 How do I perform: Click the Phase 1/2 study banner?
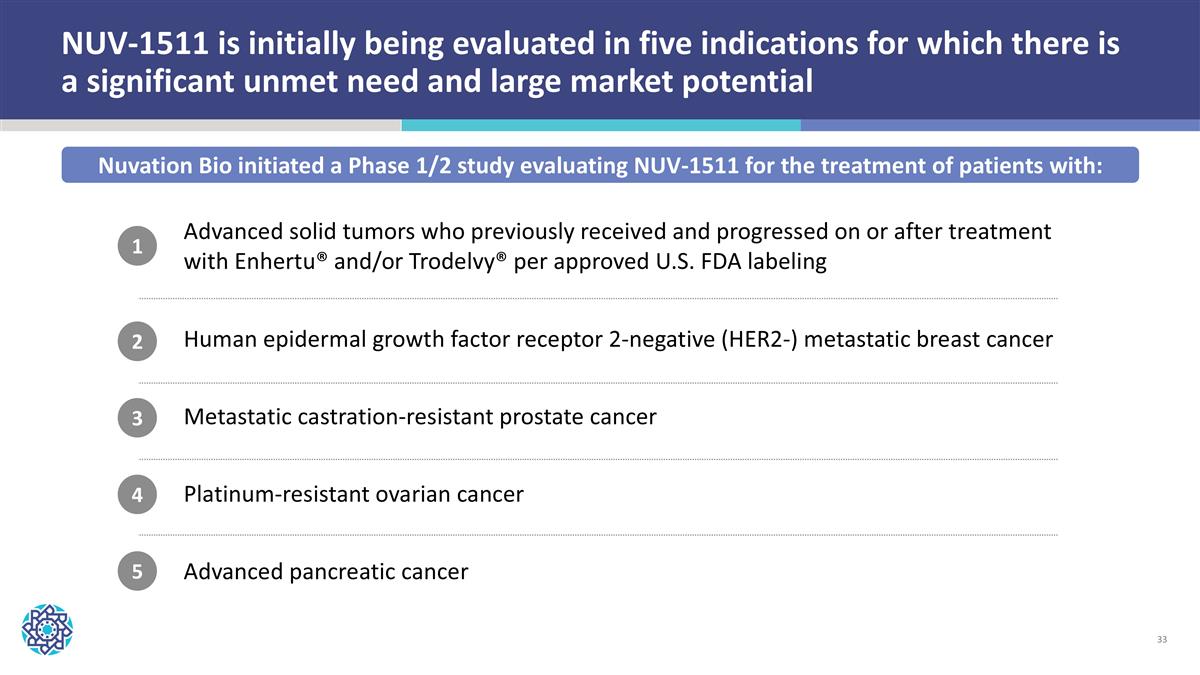600,165
